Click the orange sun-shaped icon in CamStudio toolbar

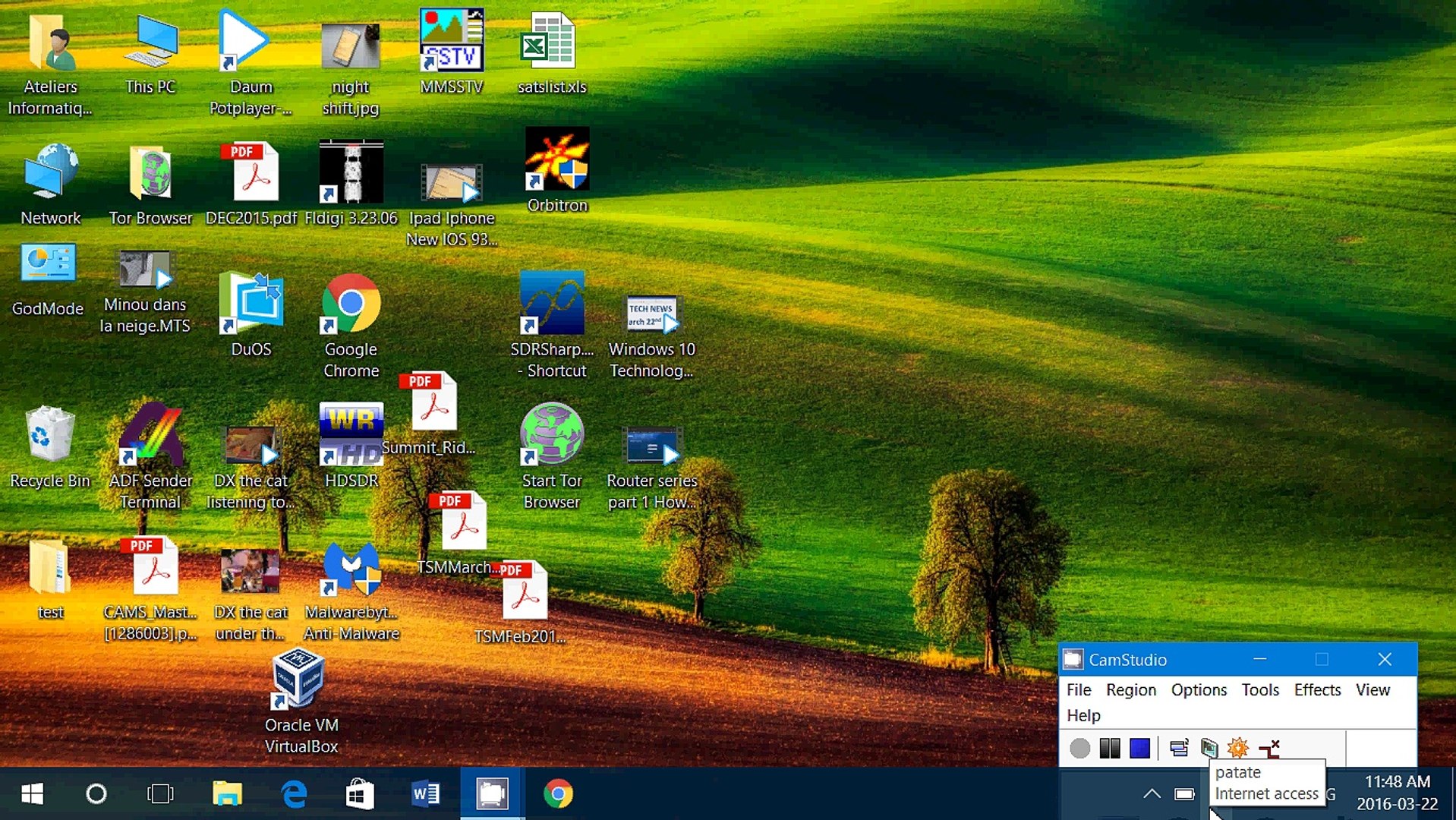[1238, 748]
